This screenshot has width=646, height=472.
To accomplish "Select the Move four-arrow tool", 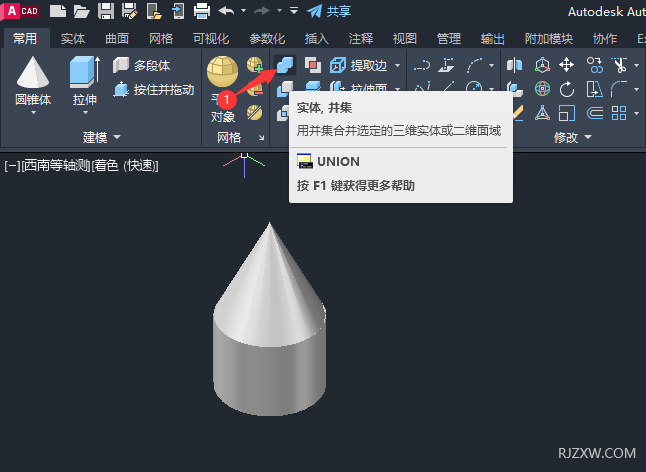I will [x=566, y=65].
